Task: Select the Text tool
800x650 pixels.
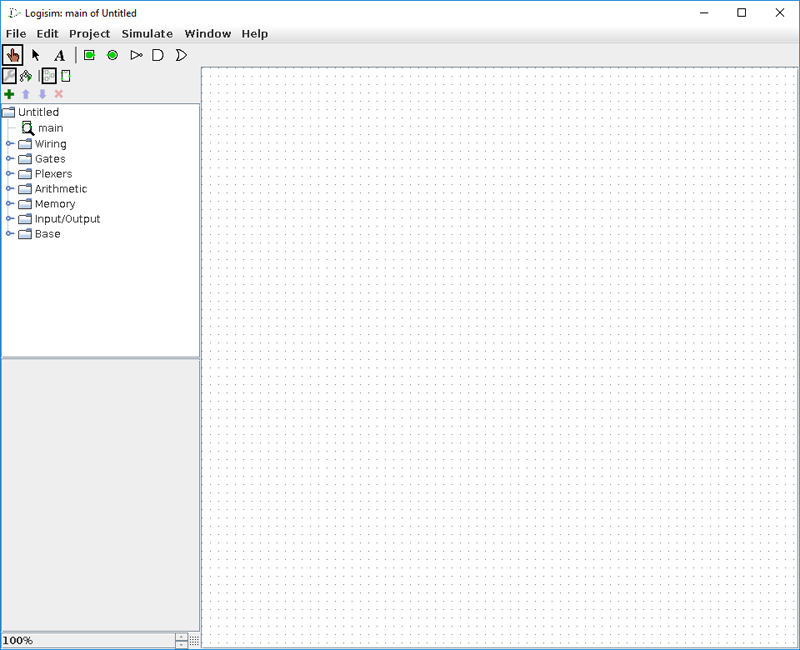Action: pos(59,55)
